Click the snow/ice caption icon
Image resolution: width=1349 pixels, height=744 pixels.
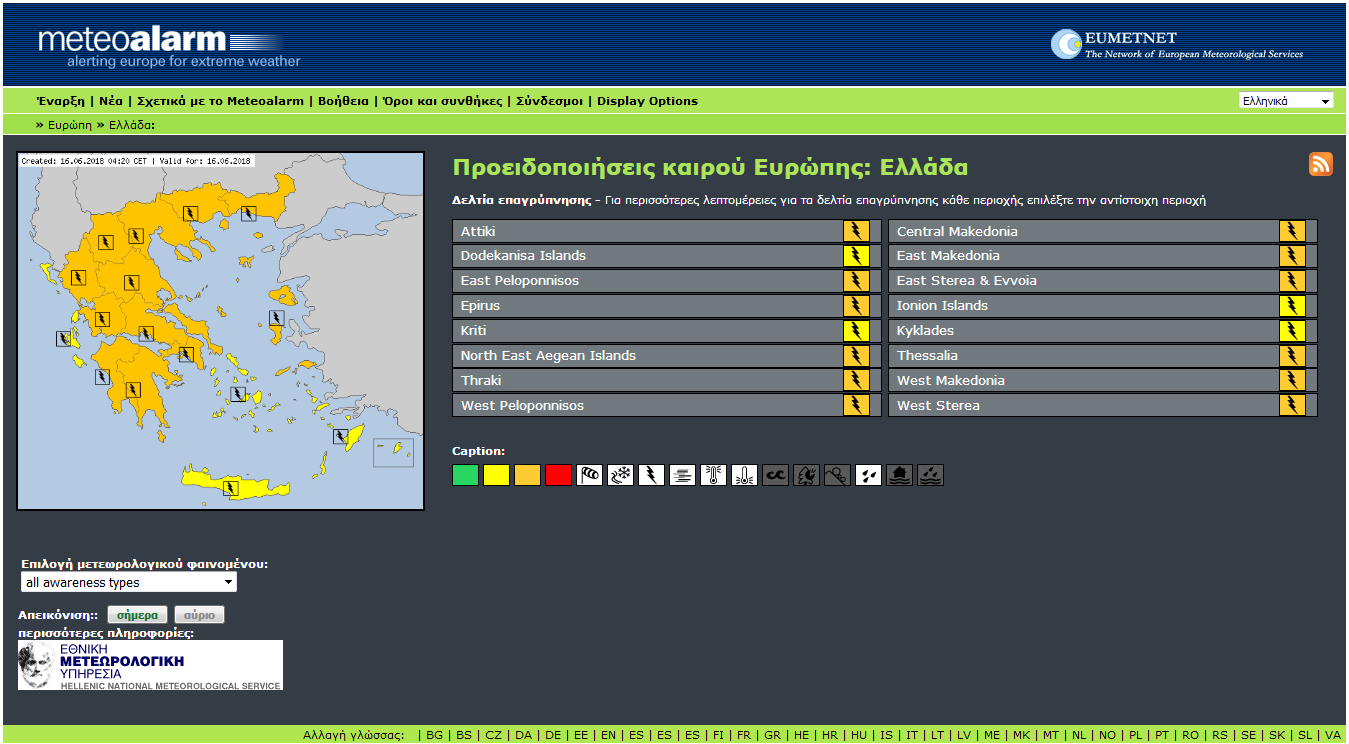coord(620,475)
